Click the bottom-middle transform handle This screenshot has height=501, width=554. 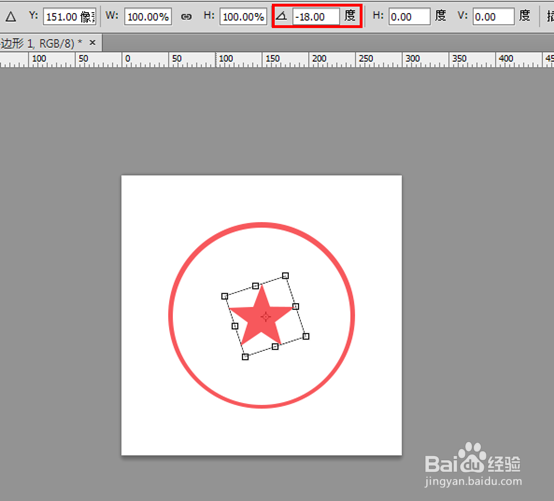(275, 347)
